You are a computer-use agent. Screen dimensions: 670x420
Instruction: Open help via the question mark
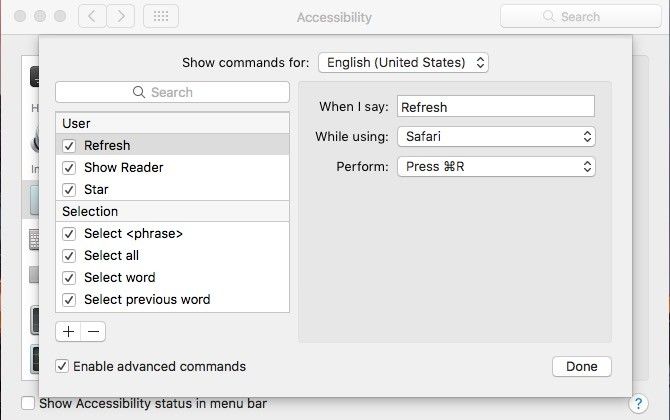638,404
